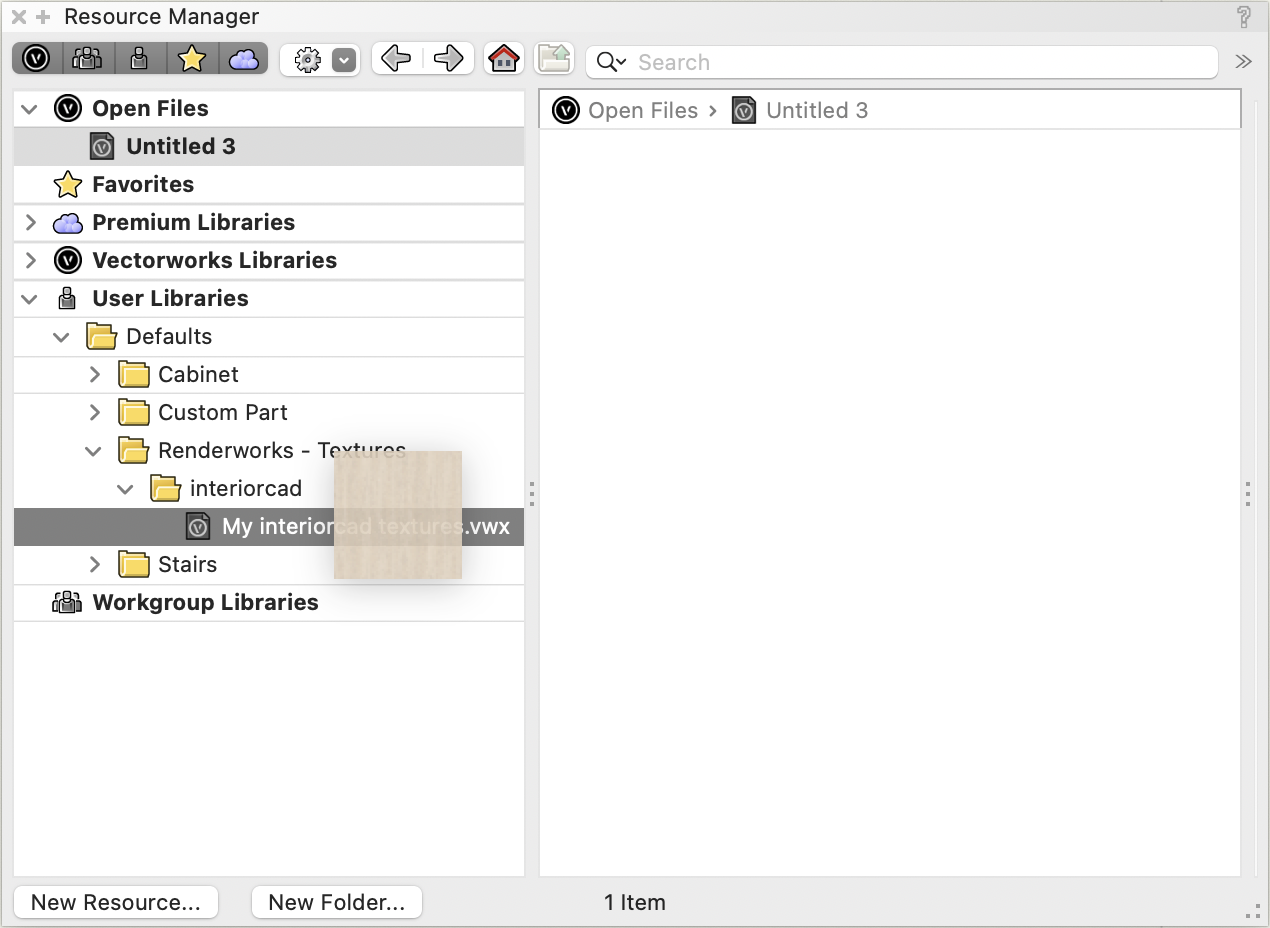Click the dragged wood texture thumbnail
This screenshot has height=928, width=1270.
[398, 515]
